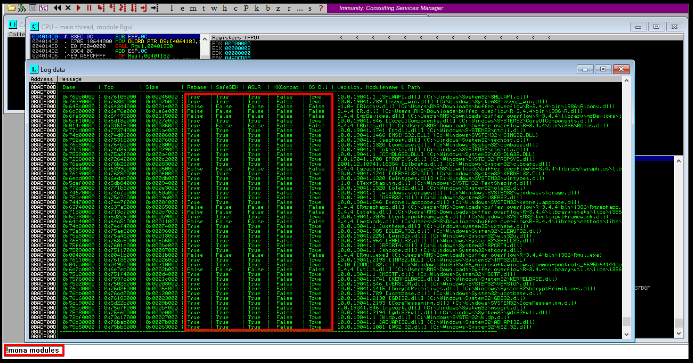Click the Message column header in Log data
Screen dimensions: 693x363
[339, 79]
